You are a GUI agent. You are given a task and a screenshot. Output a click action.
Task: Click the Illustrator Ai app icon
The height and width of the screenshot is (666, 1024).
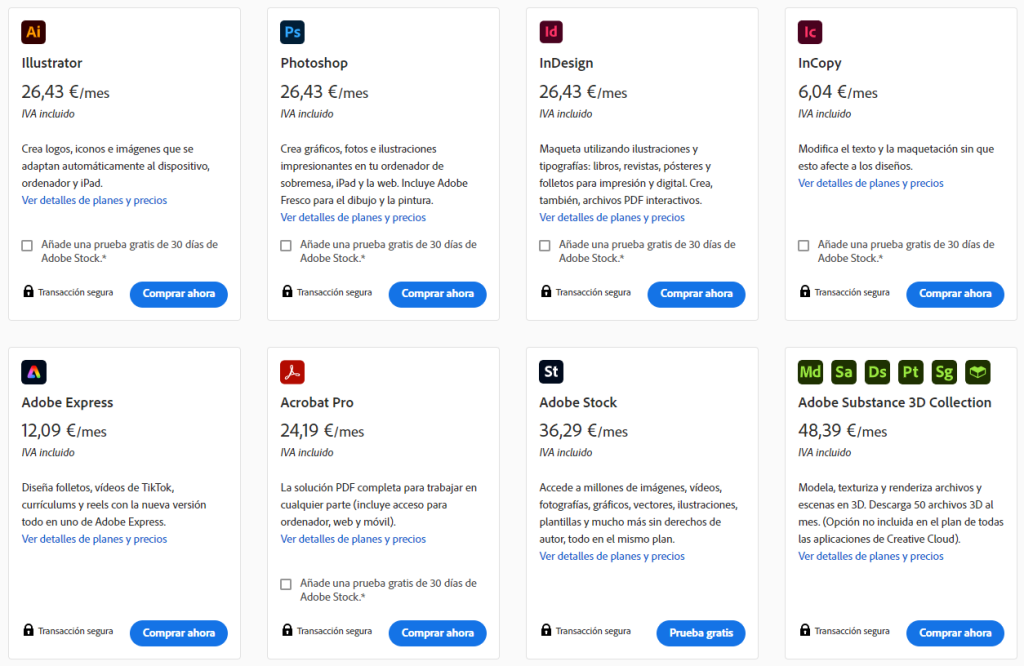(x=34, y=32)
